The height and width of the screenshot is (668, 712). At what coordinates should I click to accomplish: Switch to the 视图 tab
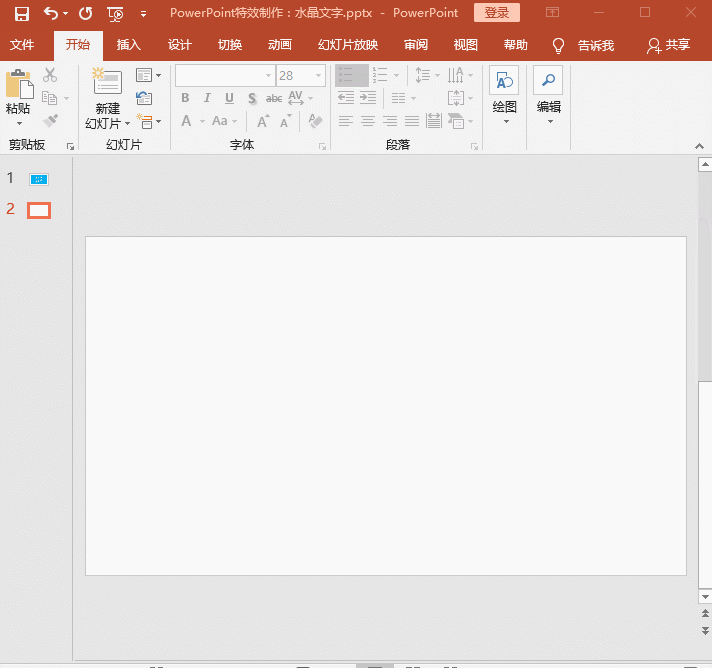pyautogui.click(x=465, y=45)
